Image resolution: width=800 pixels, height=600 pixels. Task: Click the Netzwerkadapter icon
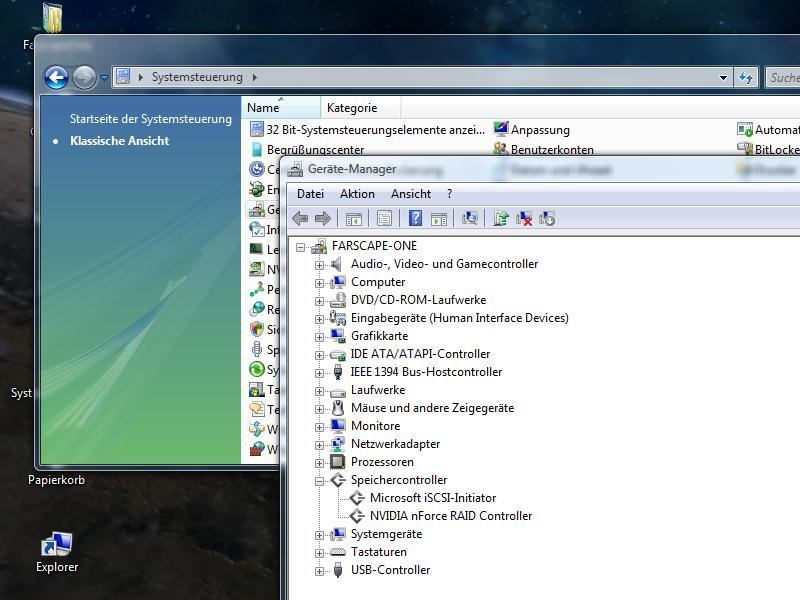click(337, 444)
